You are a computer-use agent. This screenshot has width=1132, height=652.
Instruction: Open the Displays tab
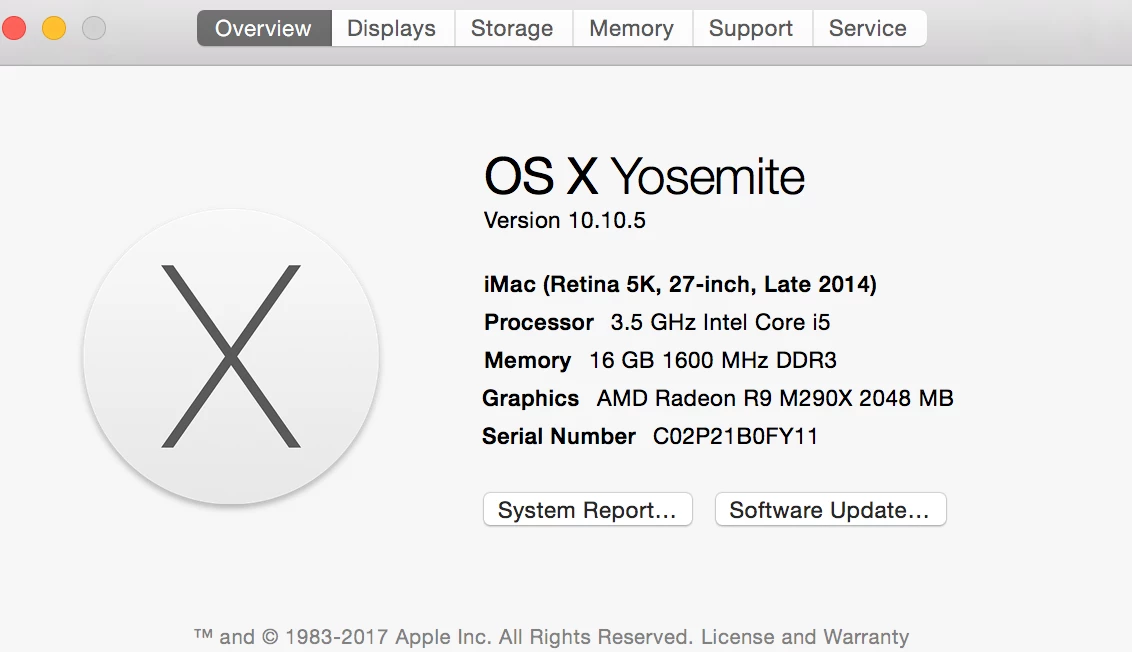pos(391,28)
